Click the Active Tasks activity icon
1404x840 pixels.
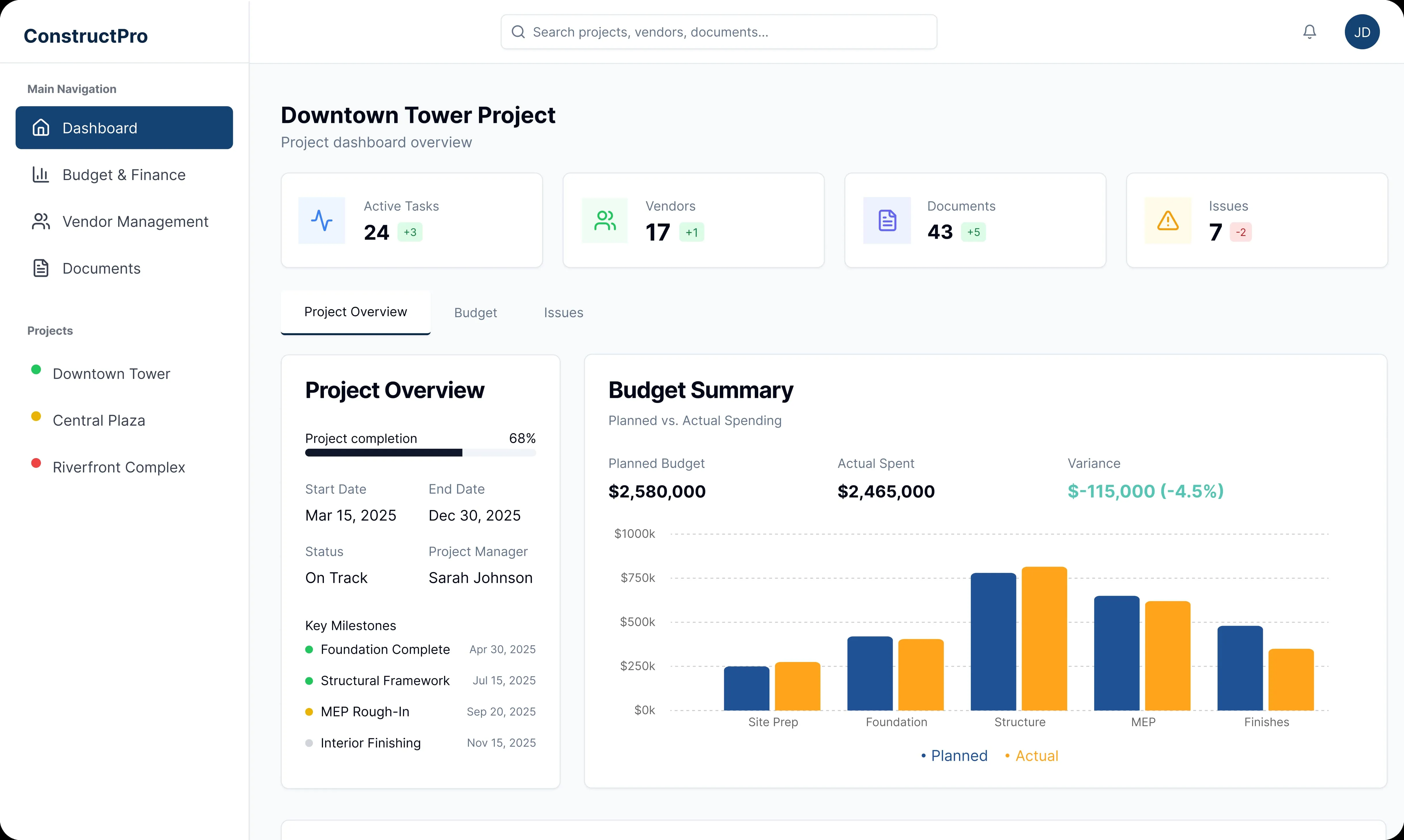322,220
